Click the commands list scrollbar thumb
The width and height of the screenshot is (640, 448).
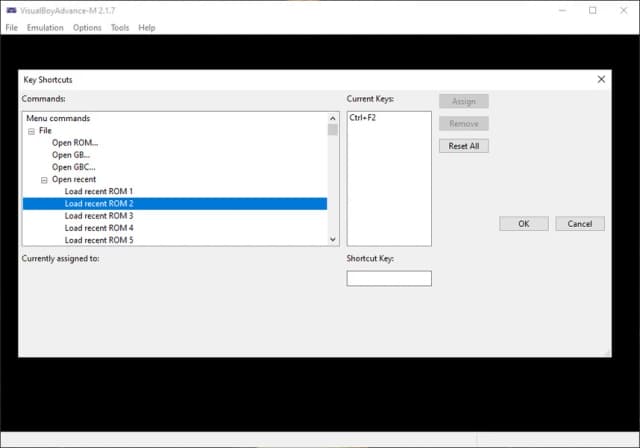pyautogui.click(x=333, y=130)
